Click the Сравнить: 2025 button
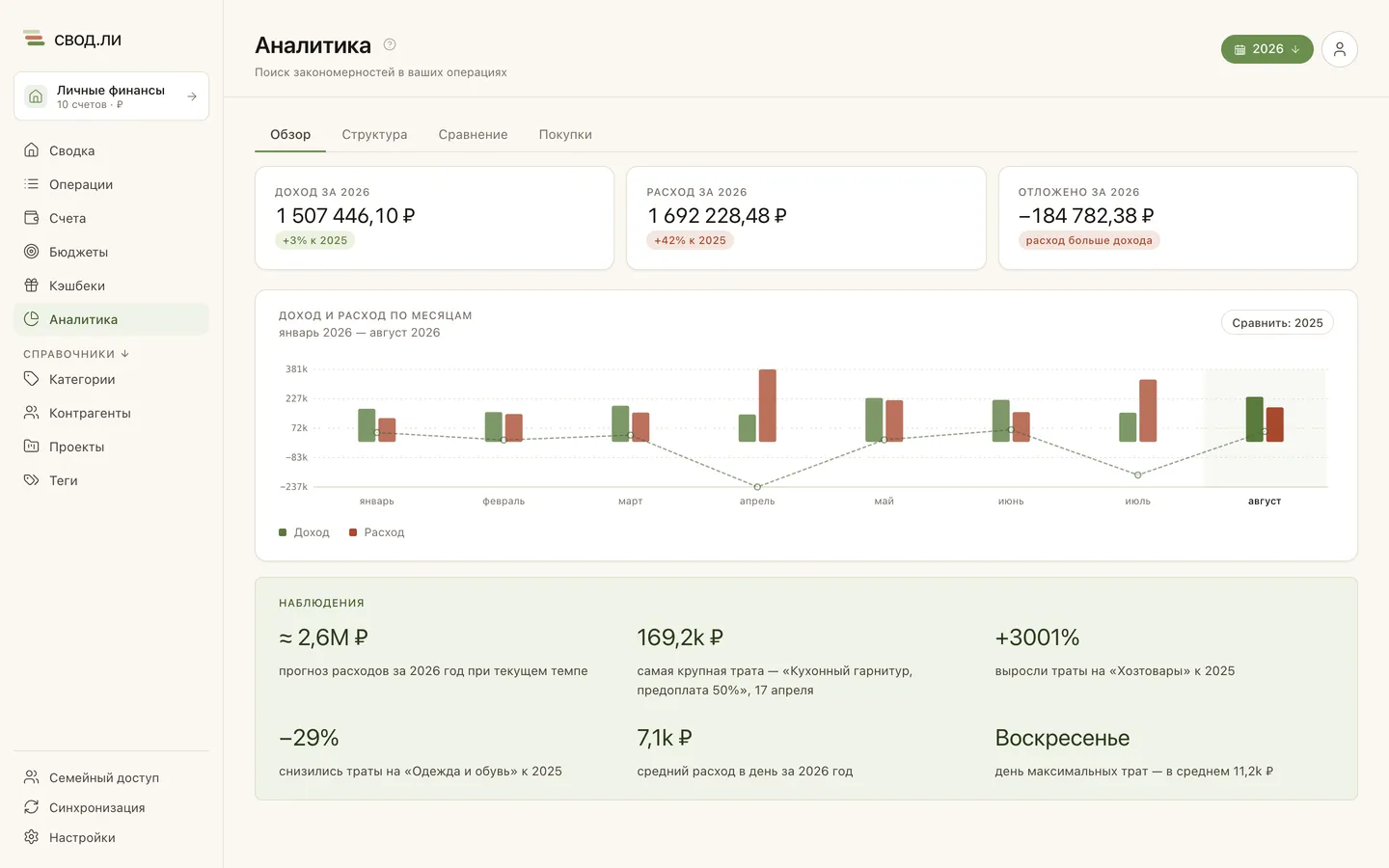The image size is (1389, 868). pyautogui.click(x=1277, y=323)
